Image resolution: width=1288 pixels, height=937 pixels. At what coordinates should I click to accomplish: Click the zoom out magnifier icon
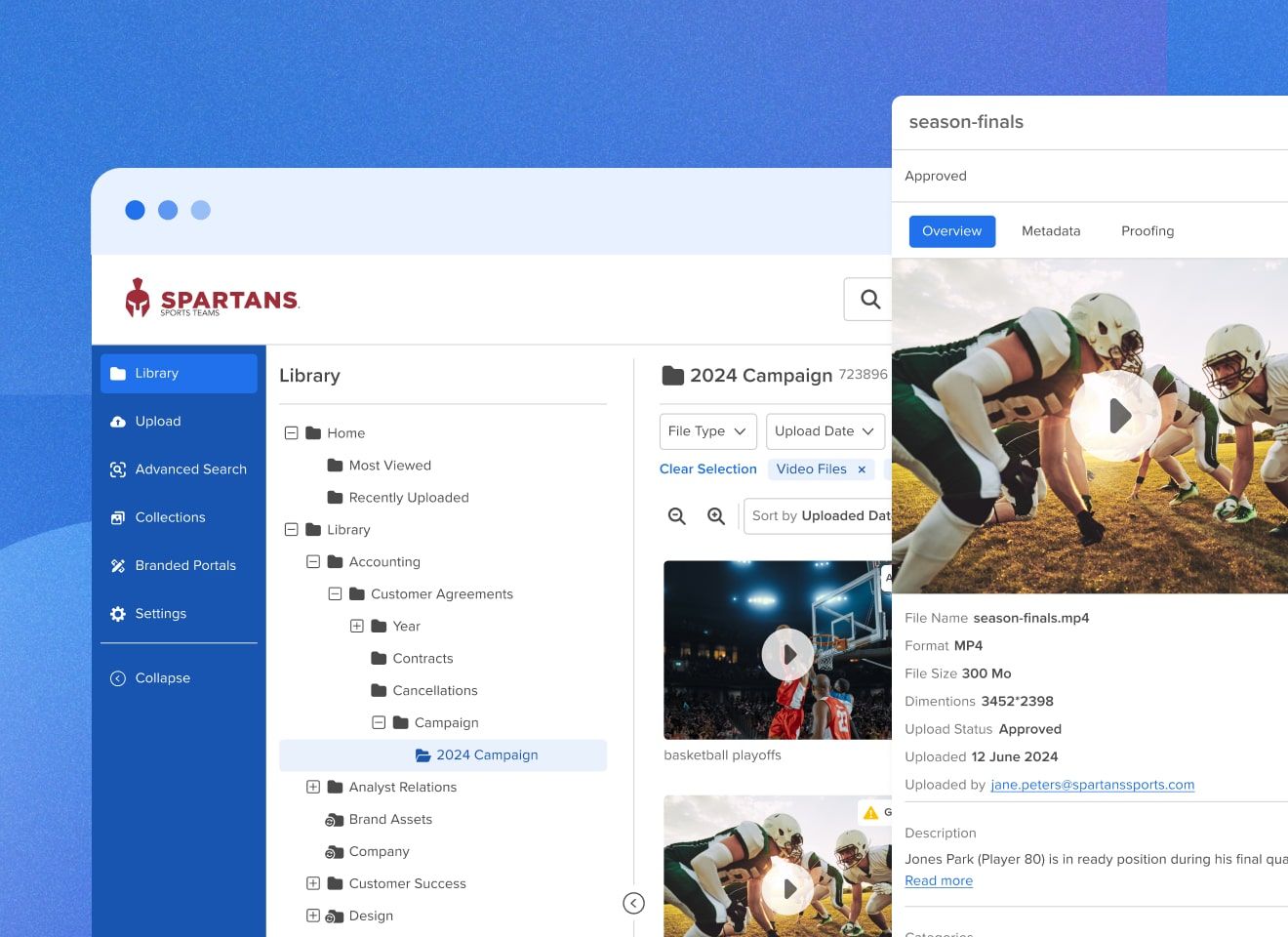click(677, 516)
